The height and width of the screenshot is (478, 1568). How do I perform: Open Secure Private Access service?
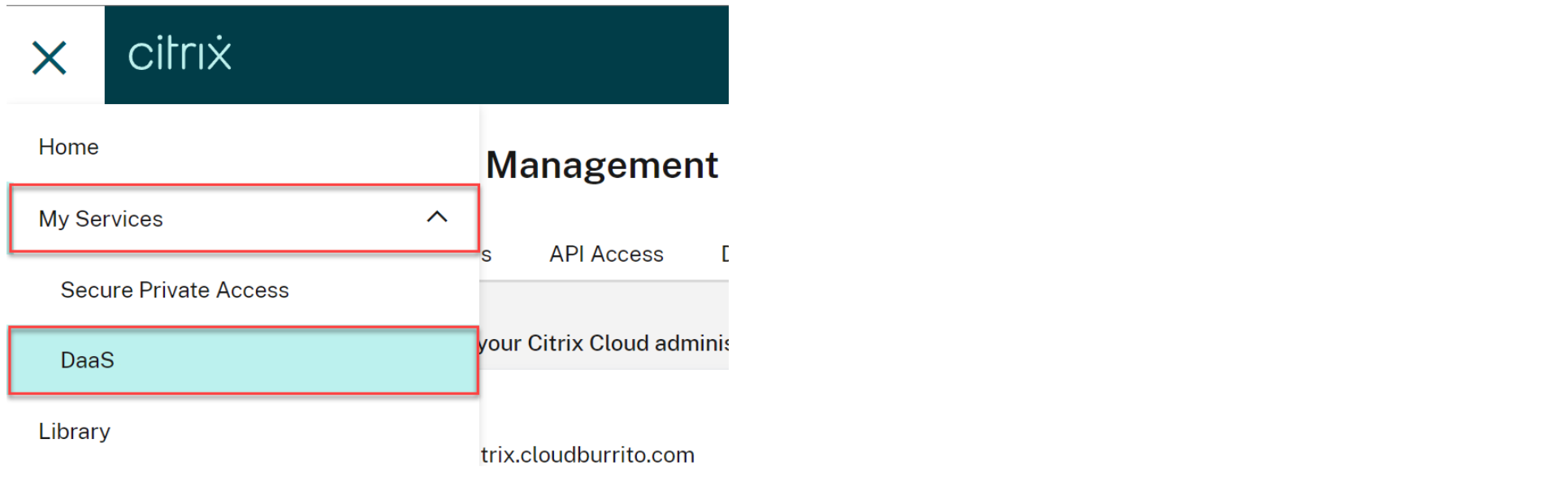[x=175, y=290]
